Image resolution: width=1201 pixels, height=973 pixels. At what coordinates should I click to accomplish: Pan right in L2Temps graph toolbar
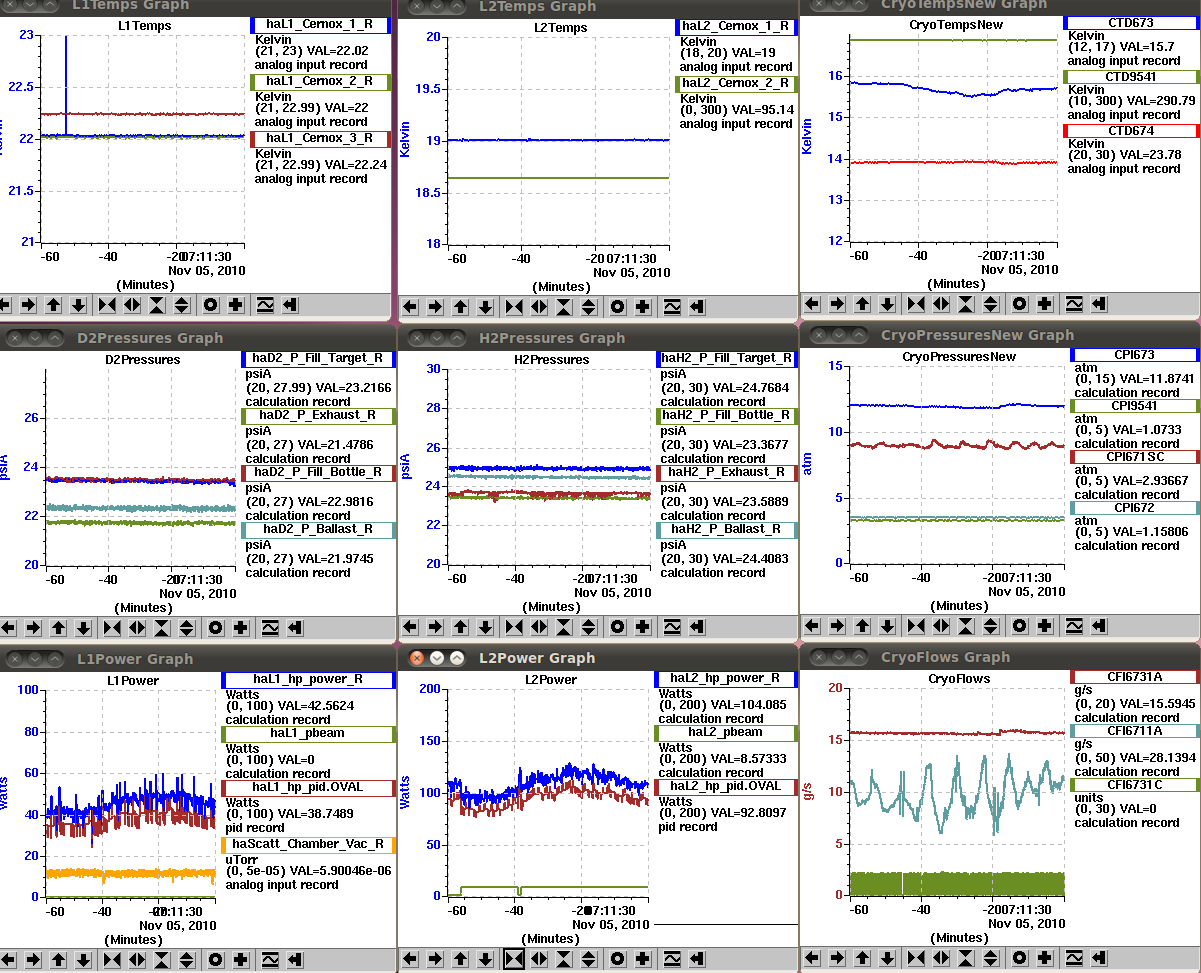[434, 307]
